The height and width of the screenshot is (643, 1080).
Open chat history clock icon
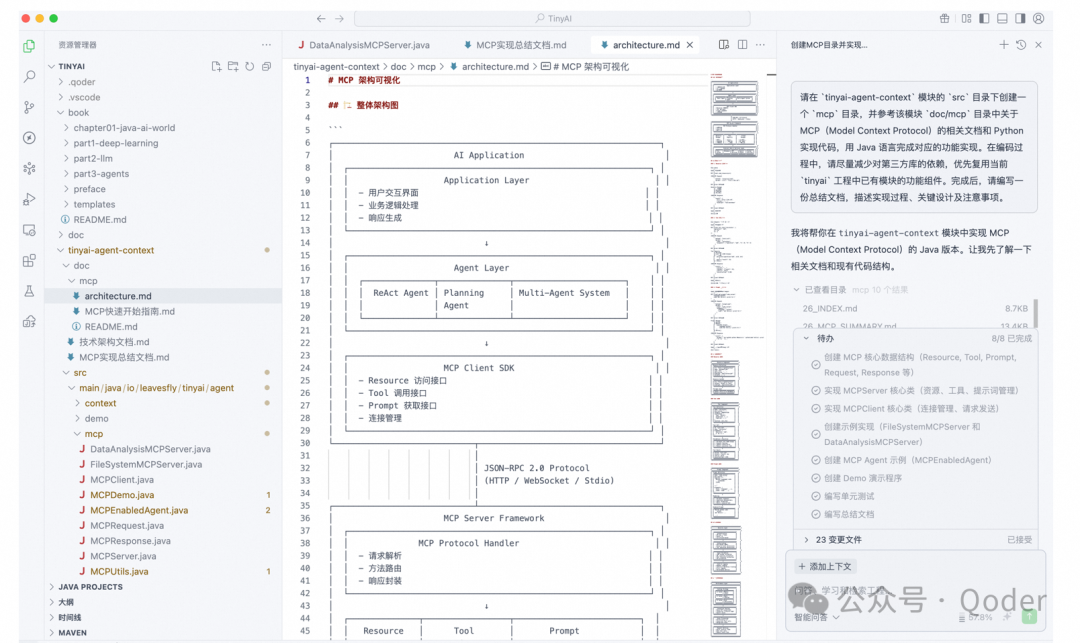tap(1021, 45)
